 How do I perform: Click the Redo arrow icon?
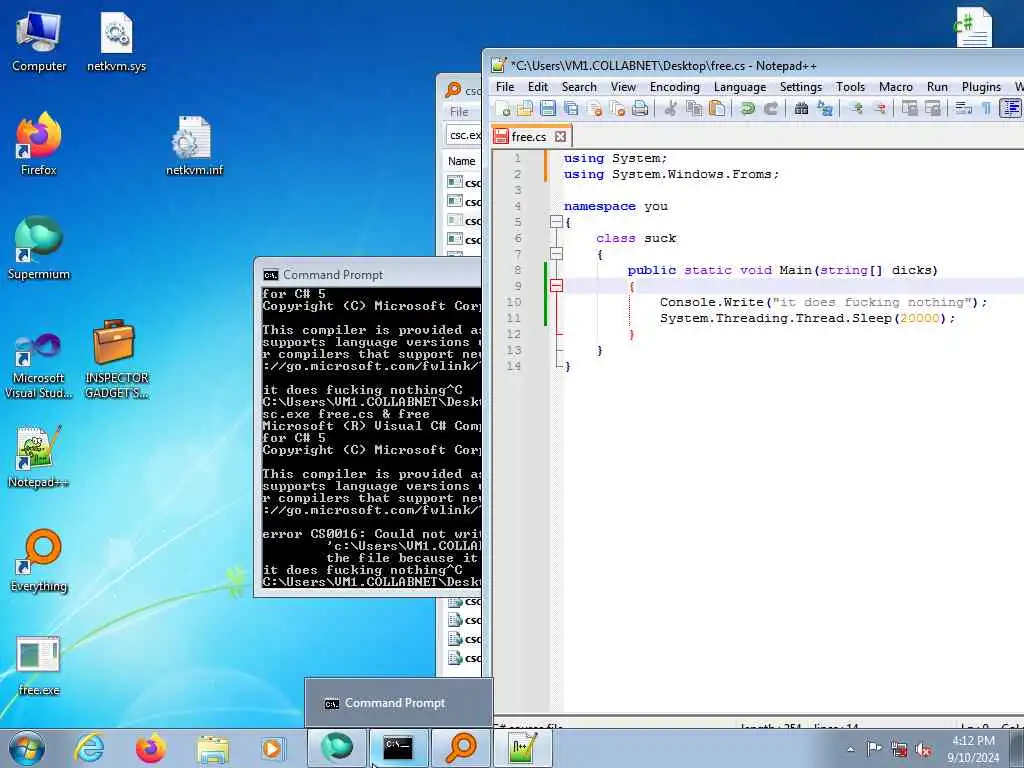771,108
